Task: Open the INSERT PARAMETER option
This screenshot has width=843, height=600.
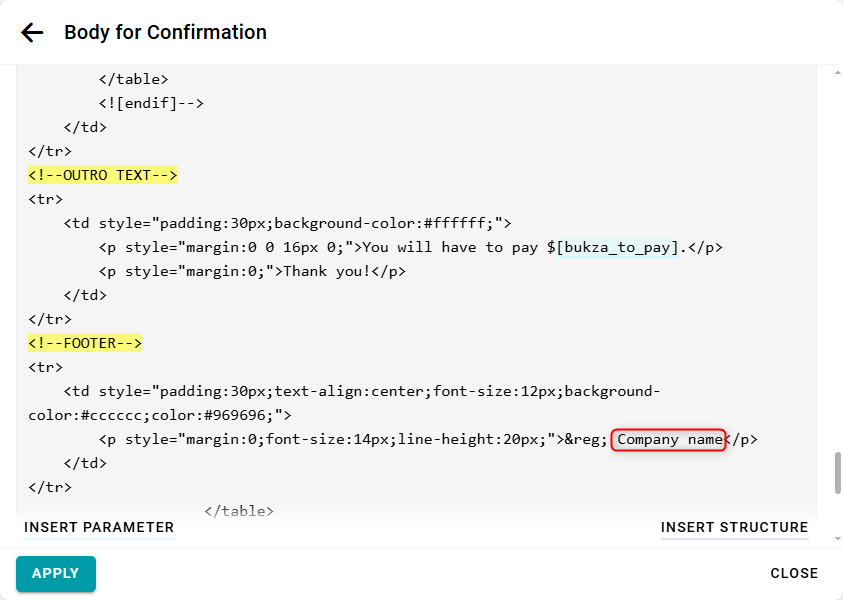Action: [99, 527]
